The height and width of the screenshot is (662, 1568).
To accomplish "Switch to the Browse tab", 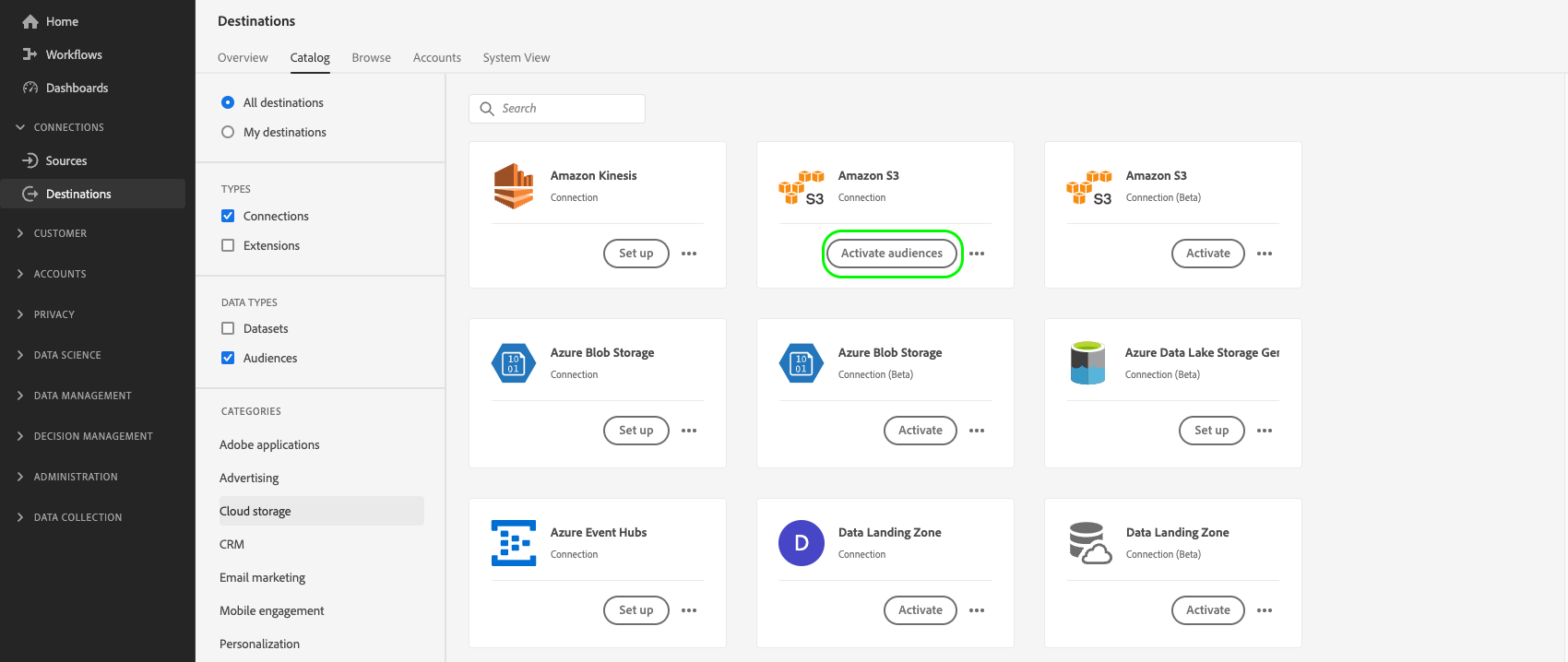I will click(371, 57).
